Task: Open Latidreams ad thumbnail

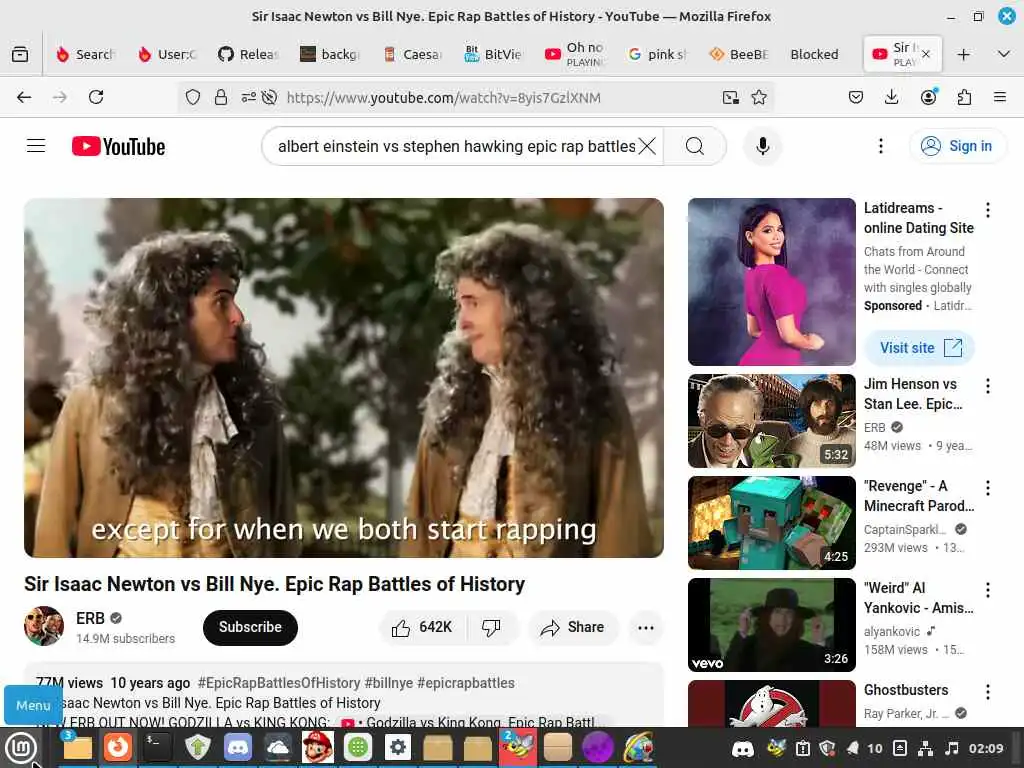Action: tap(771, 281)
